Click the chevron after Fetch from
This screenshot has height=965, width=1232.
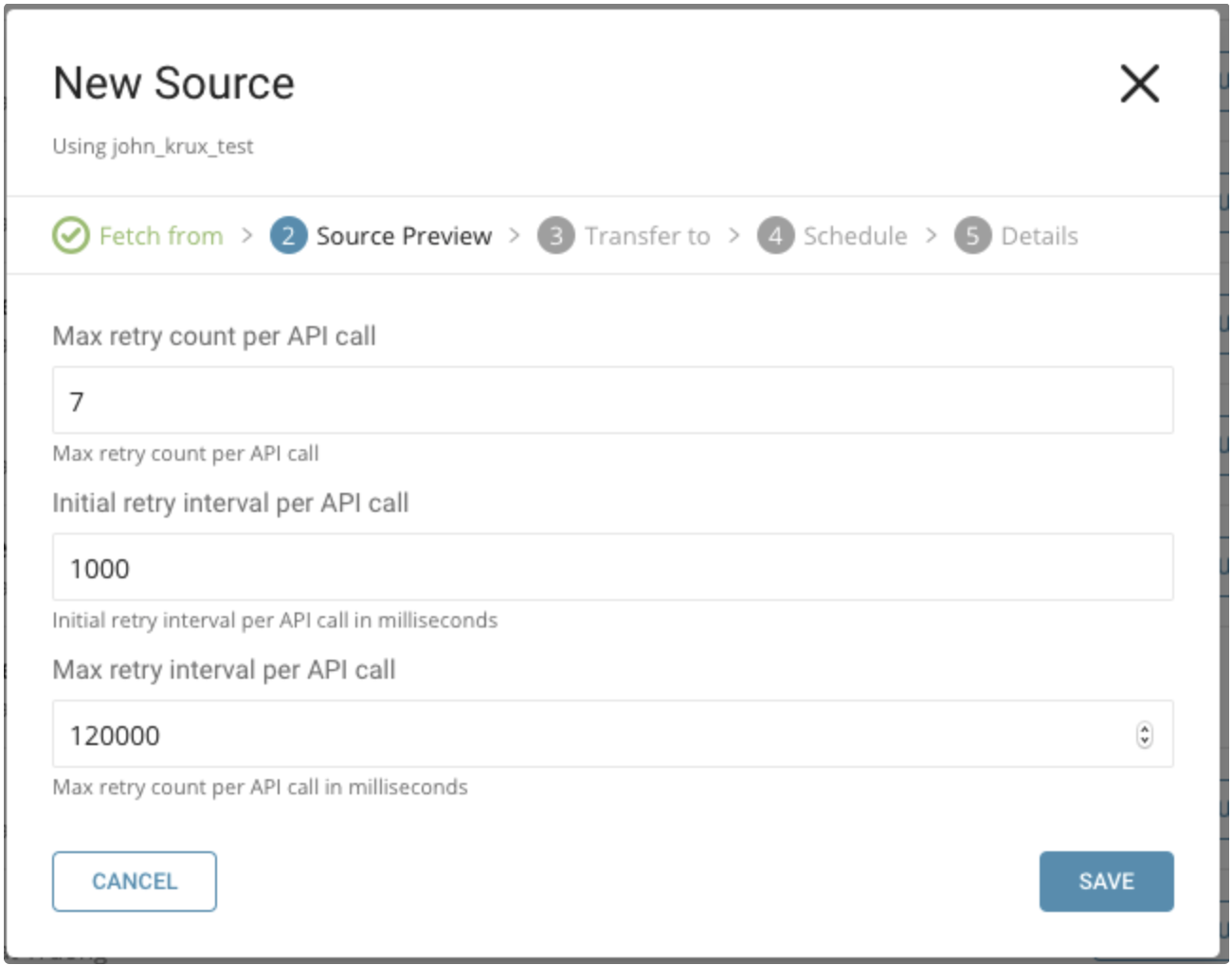click(247, 235)
